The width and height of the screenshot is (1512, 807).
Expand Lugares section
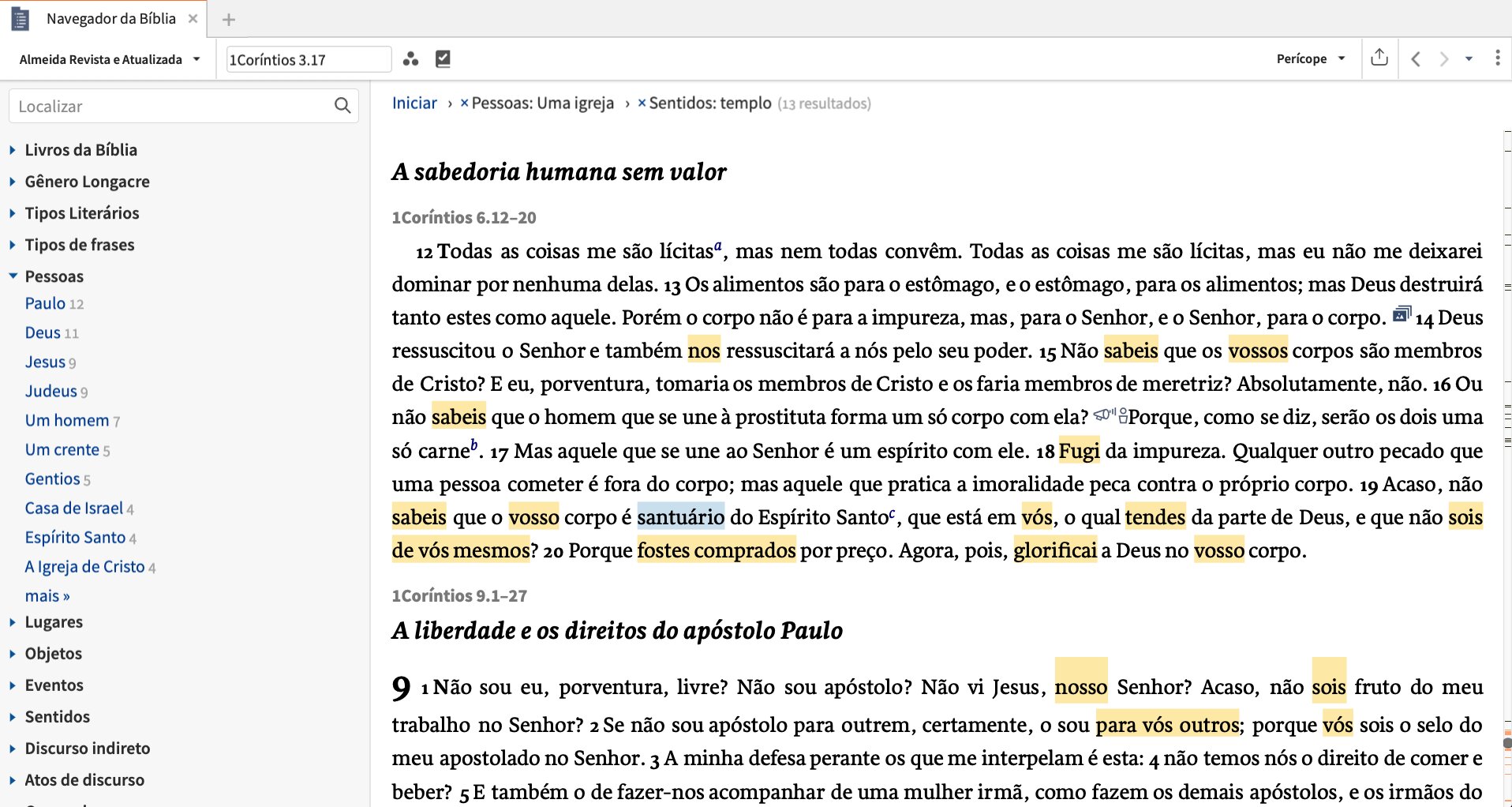(13, 622)
